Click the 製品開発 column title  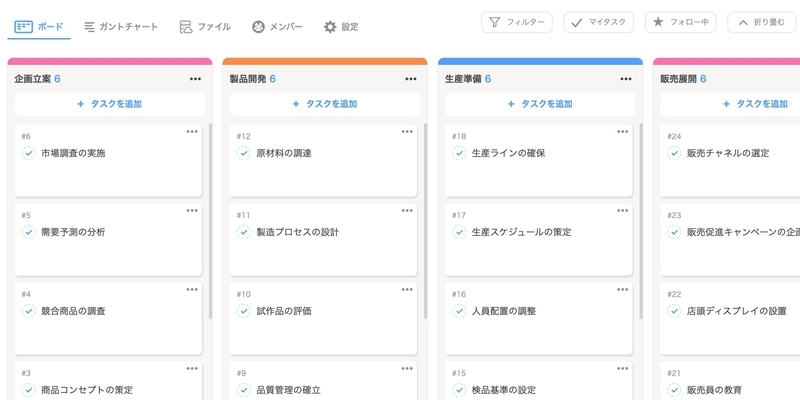coord(248,79)
